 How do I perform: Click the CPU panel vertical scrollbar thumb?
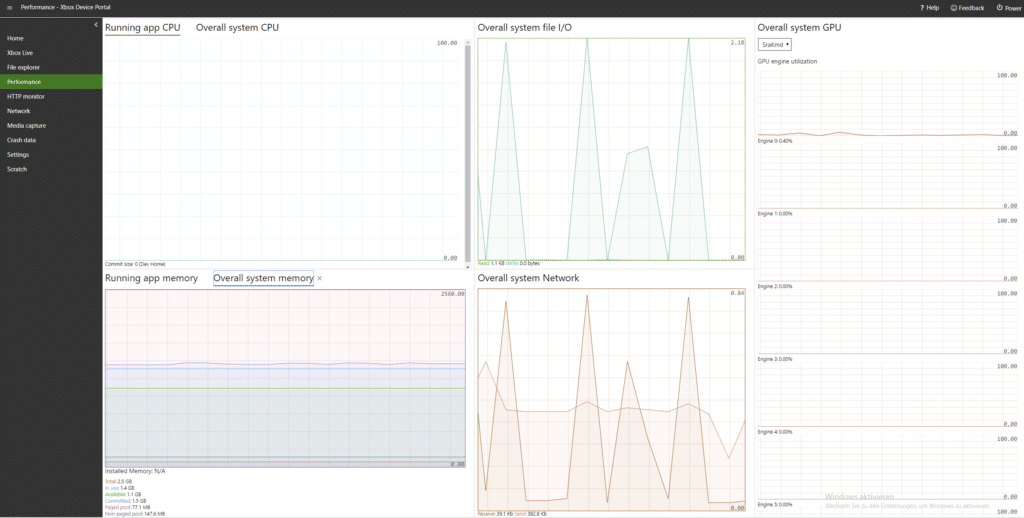pyautogui.click(x=468, y=154)
